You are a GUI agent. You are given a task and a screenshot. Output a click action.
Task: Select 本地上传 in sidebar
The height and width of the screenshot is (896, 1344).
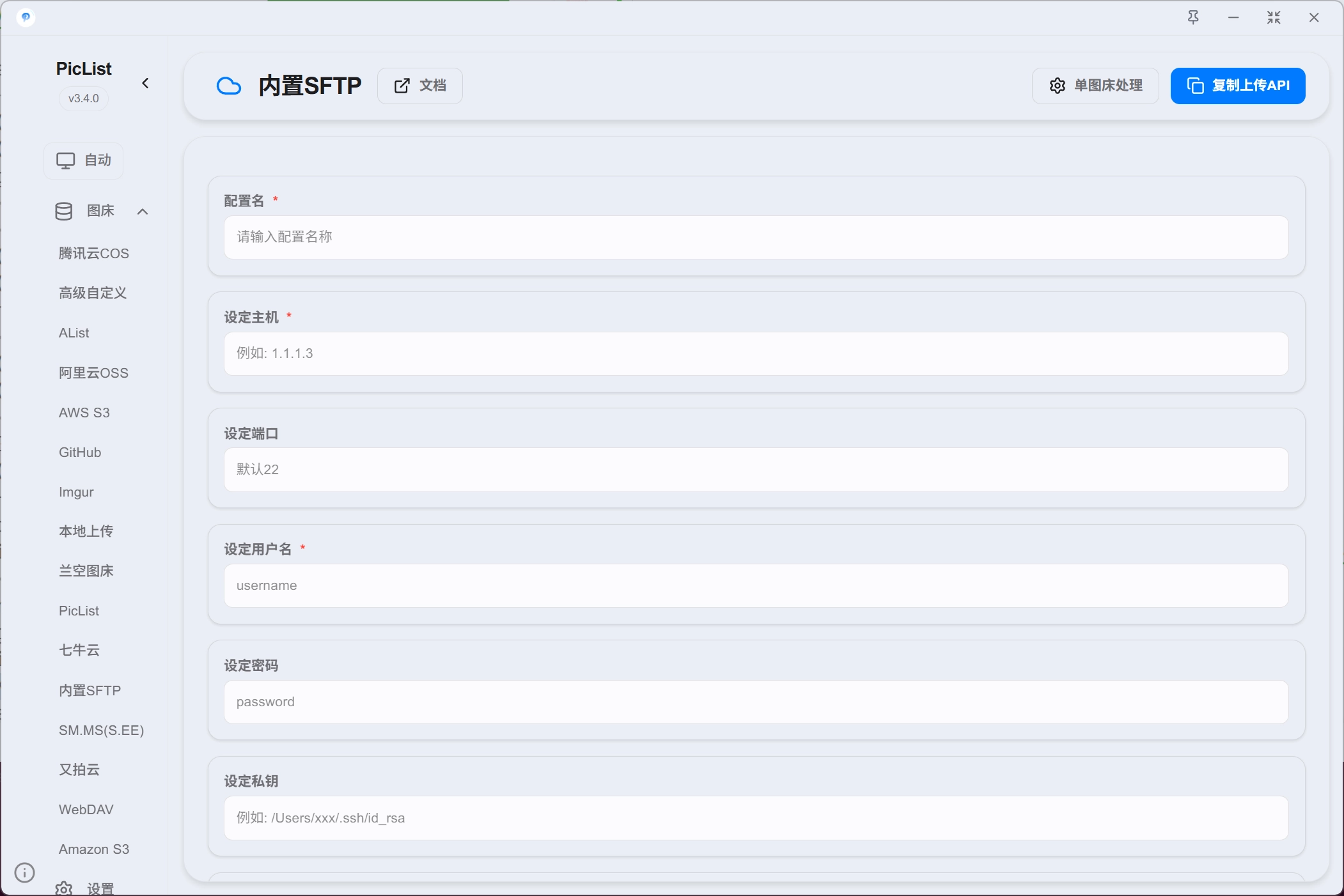point(86,531)
